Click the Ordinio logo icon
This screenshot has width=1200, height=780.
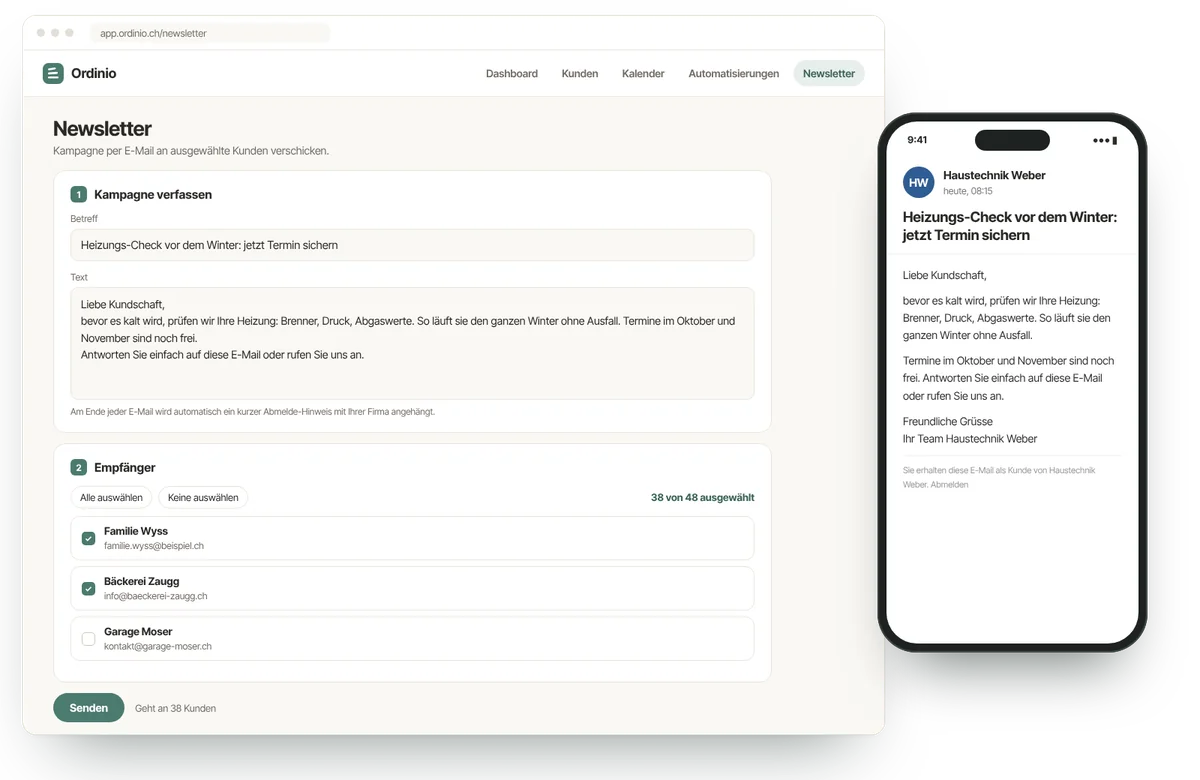53,73
